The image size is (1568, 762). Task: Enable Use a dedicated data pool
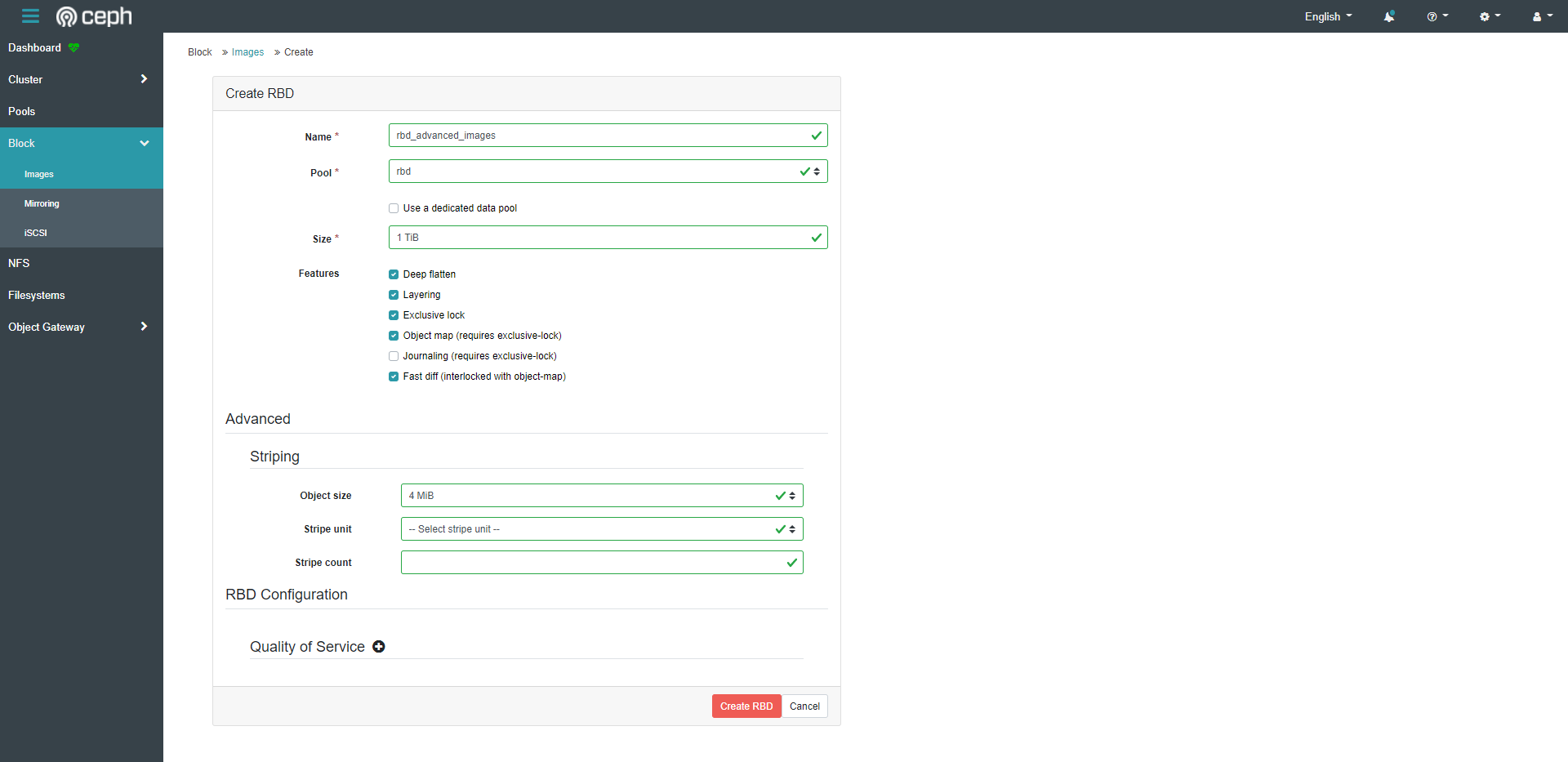394,208
